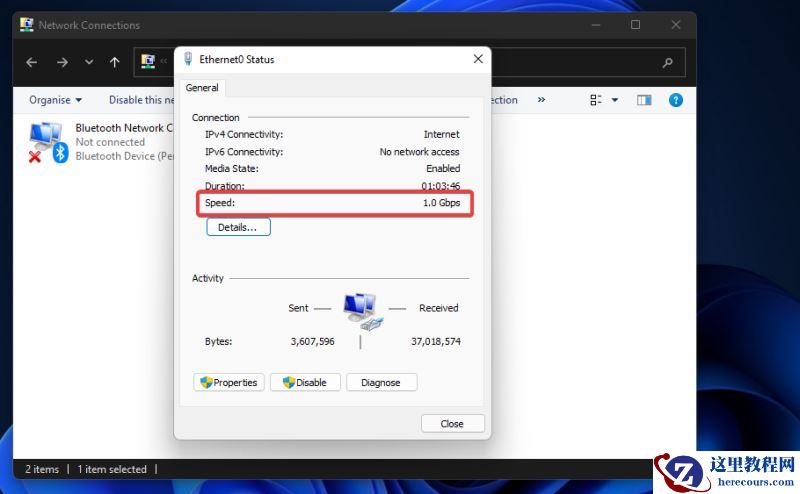Click 1 item selected in status bar
This screenshot has width=800, height=494.
(x=112, y=469)
